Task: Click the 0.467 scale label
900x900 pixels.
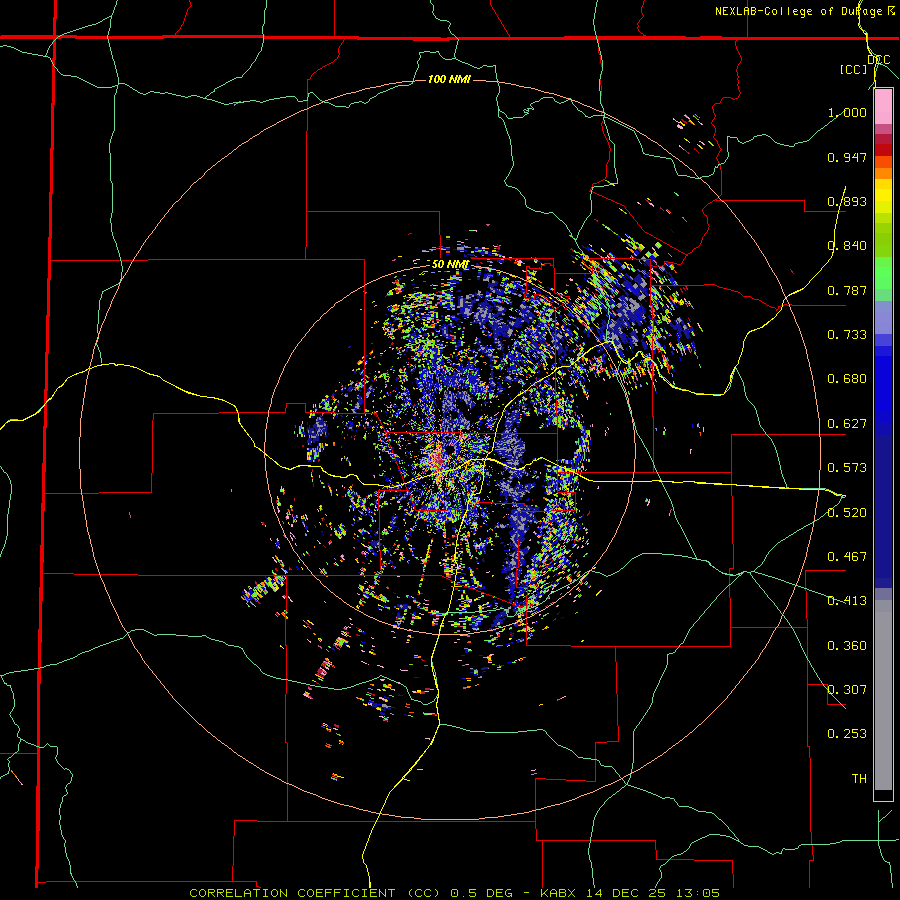Action: point(847,557)
